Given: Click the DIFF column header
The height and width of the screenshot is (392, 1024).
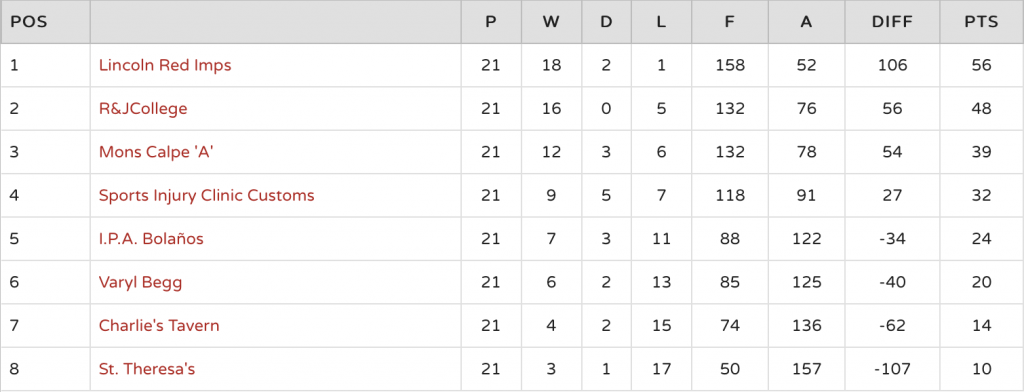Looking at the screenshot, I should click(892, 22).
